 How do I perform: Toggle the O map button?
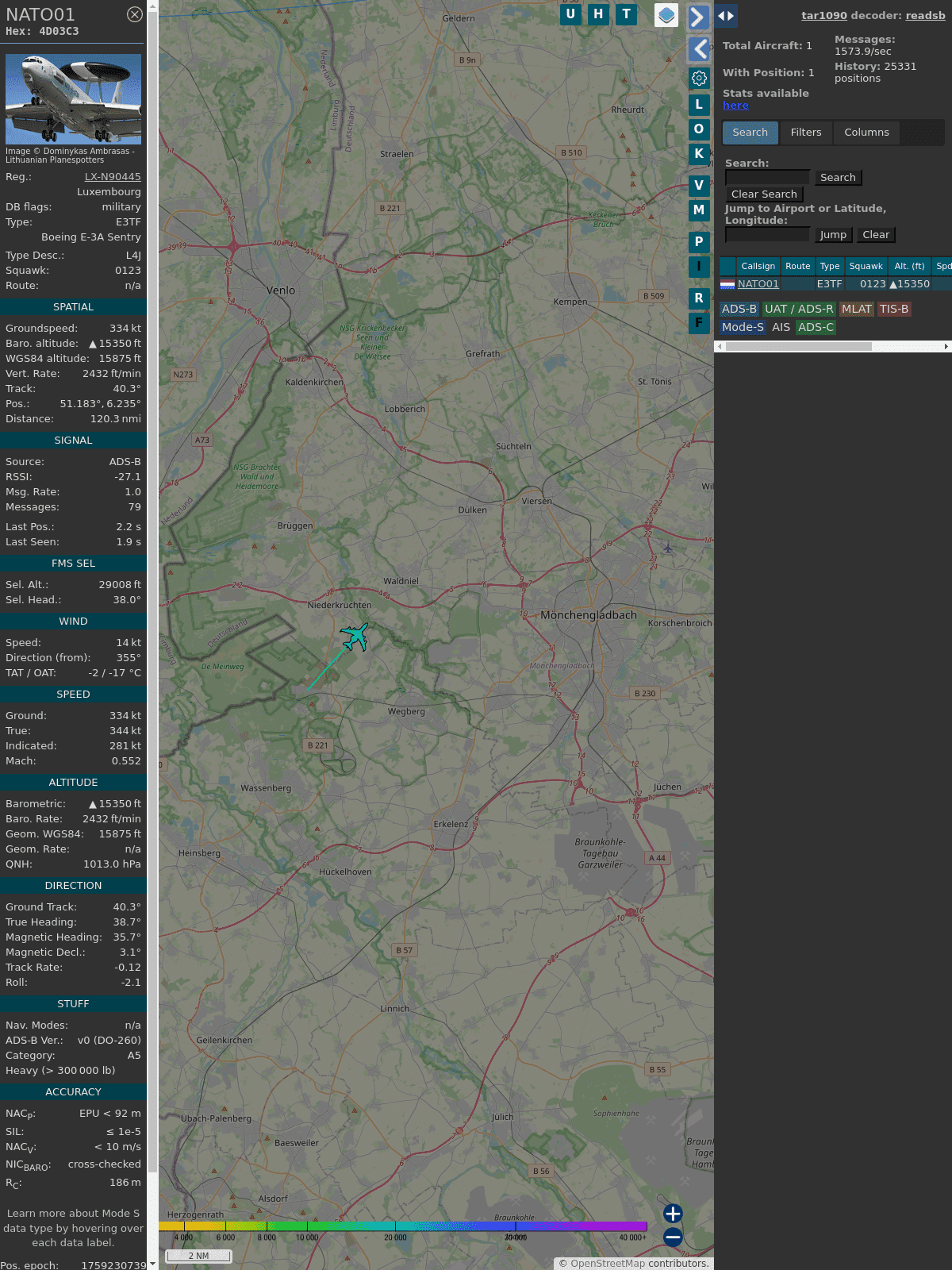[699, 129]
